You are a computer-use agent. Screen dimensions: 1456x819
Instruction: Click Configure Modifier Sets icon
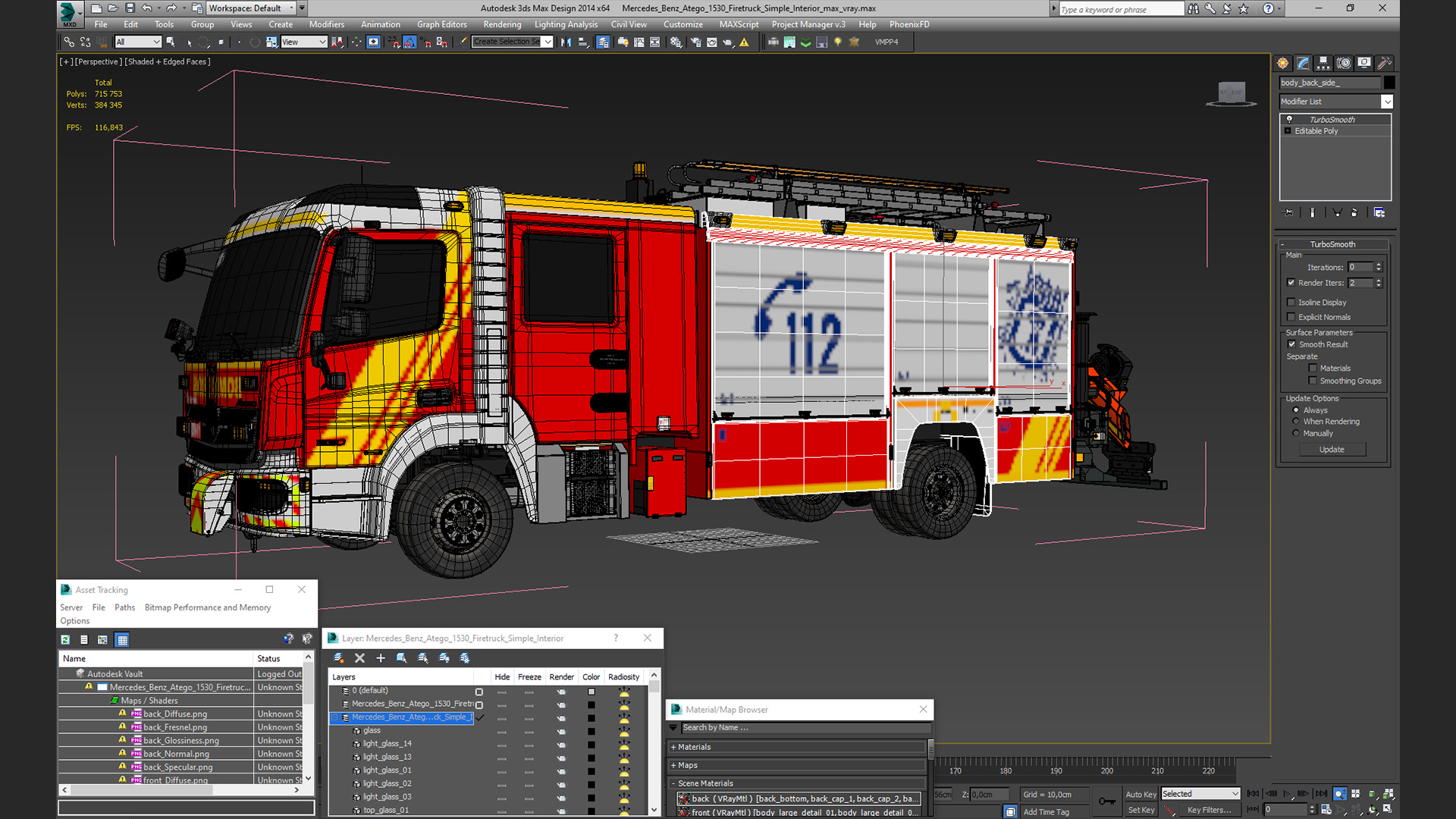1379,213
